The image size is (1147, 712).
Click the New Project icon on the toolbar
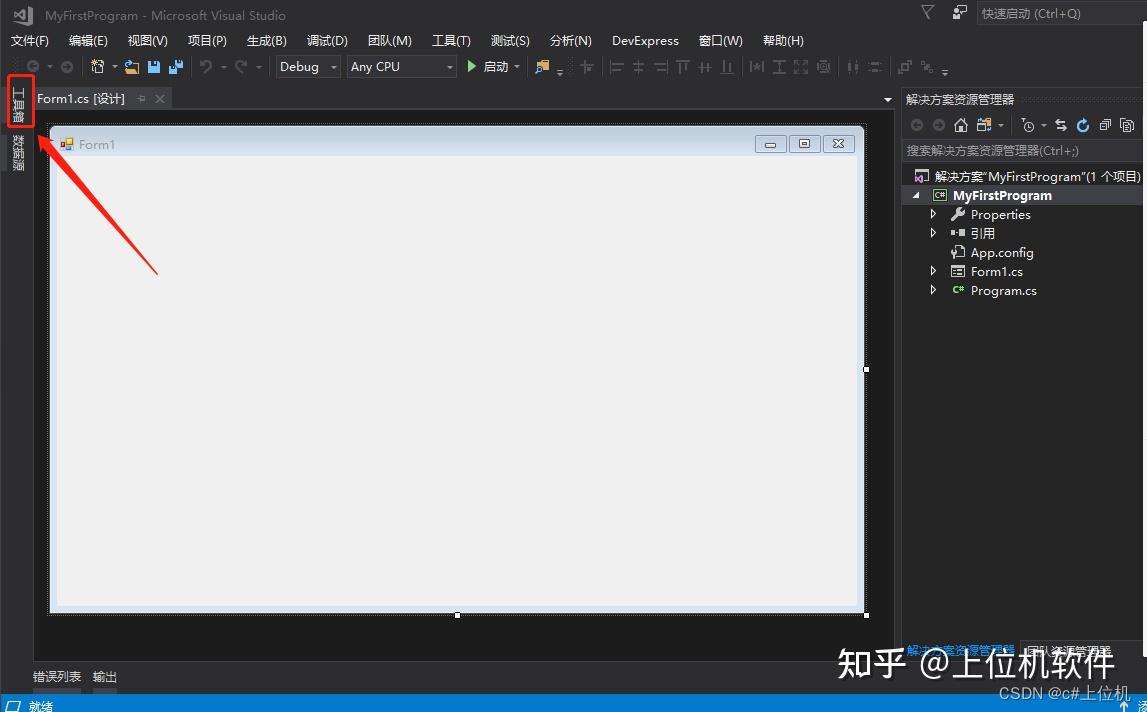coord(98,67)
